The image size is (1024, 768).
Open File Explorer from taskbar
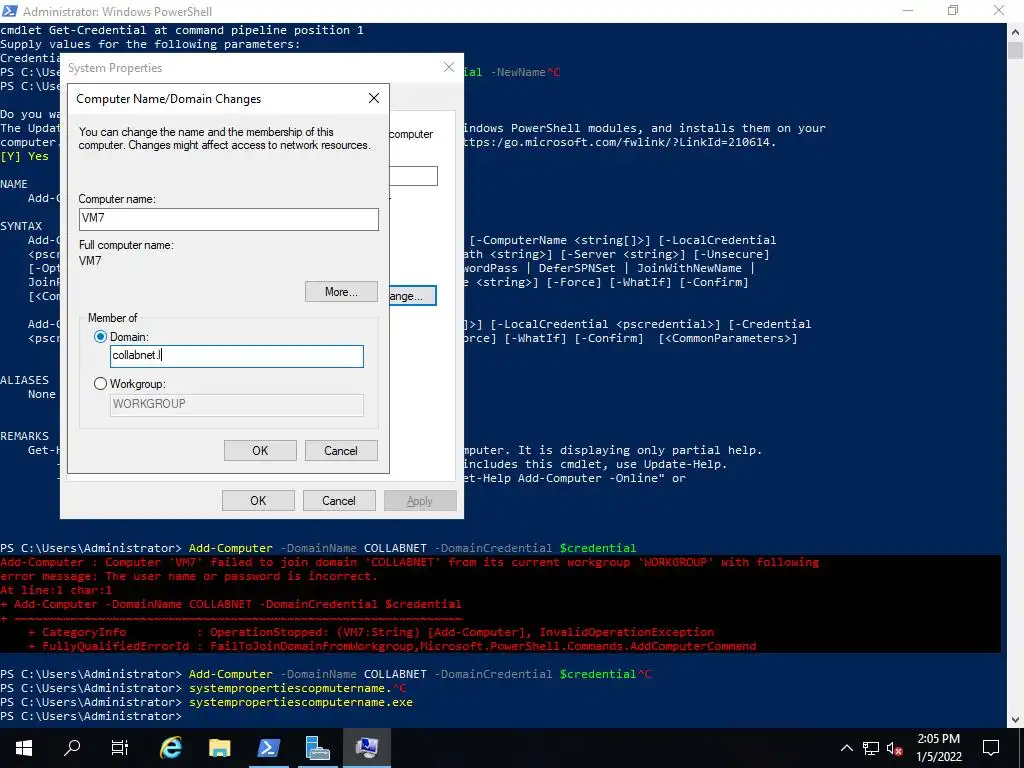pos(219,748)
